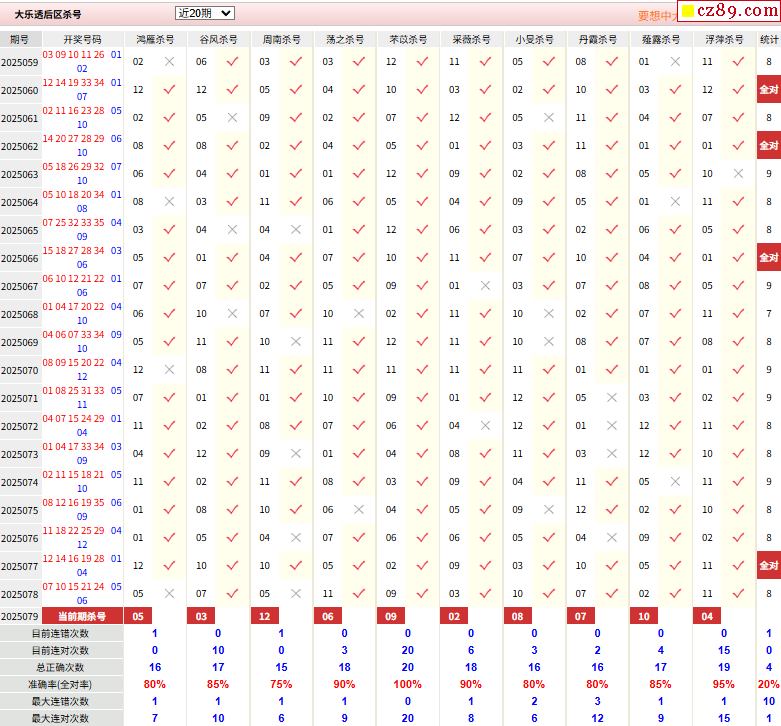781x726 pixels.
Task: Click the gray X in 荡之 column, row 2025075
Action: (359, 509)
